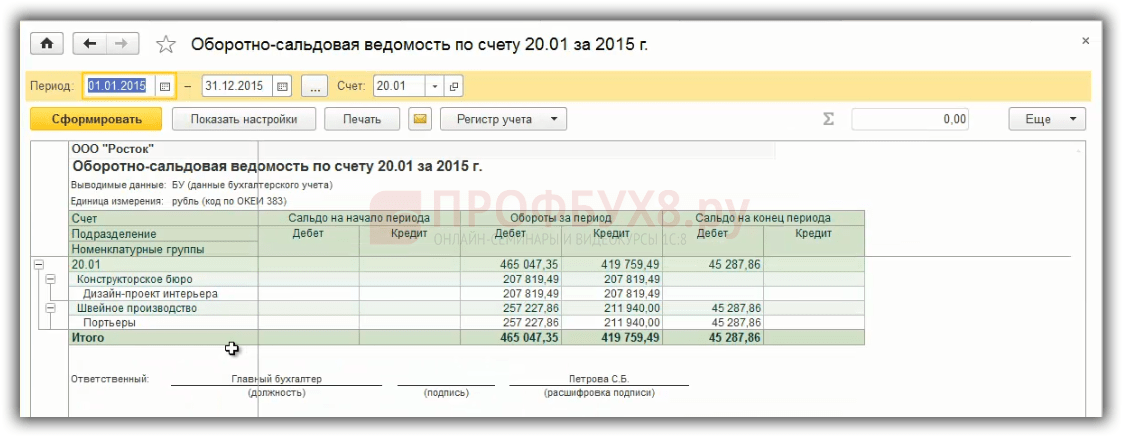Viewport: 1123px width, 437px height.
Task: Collapse the 20.01 account row
Action: click(39, 264)
